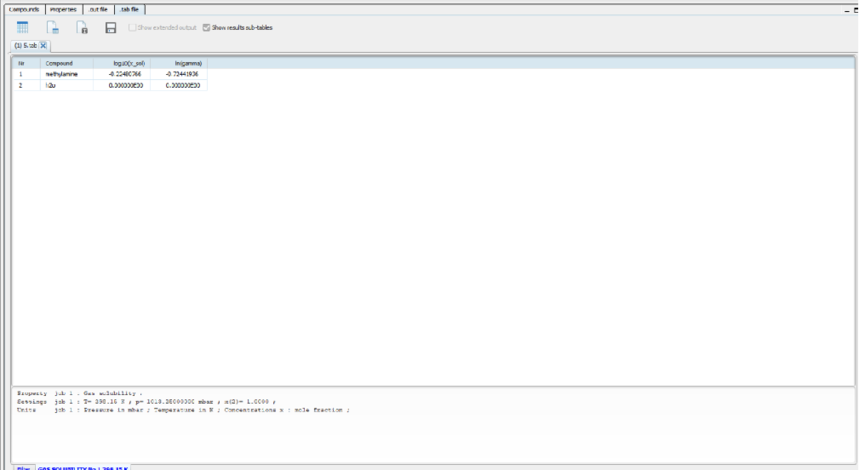
Task: Click h2o ln(gamma) value 0.000000E00
Action: click(x=179, y=85)
